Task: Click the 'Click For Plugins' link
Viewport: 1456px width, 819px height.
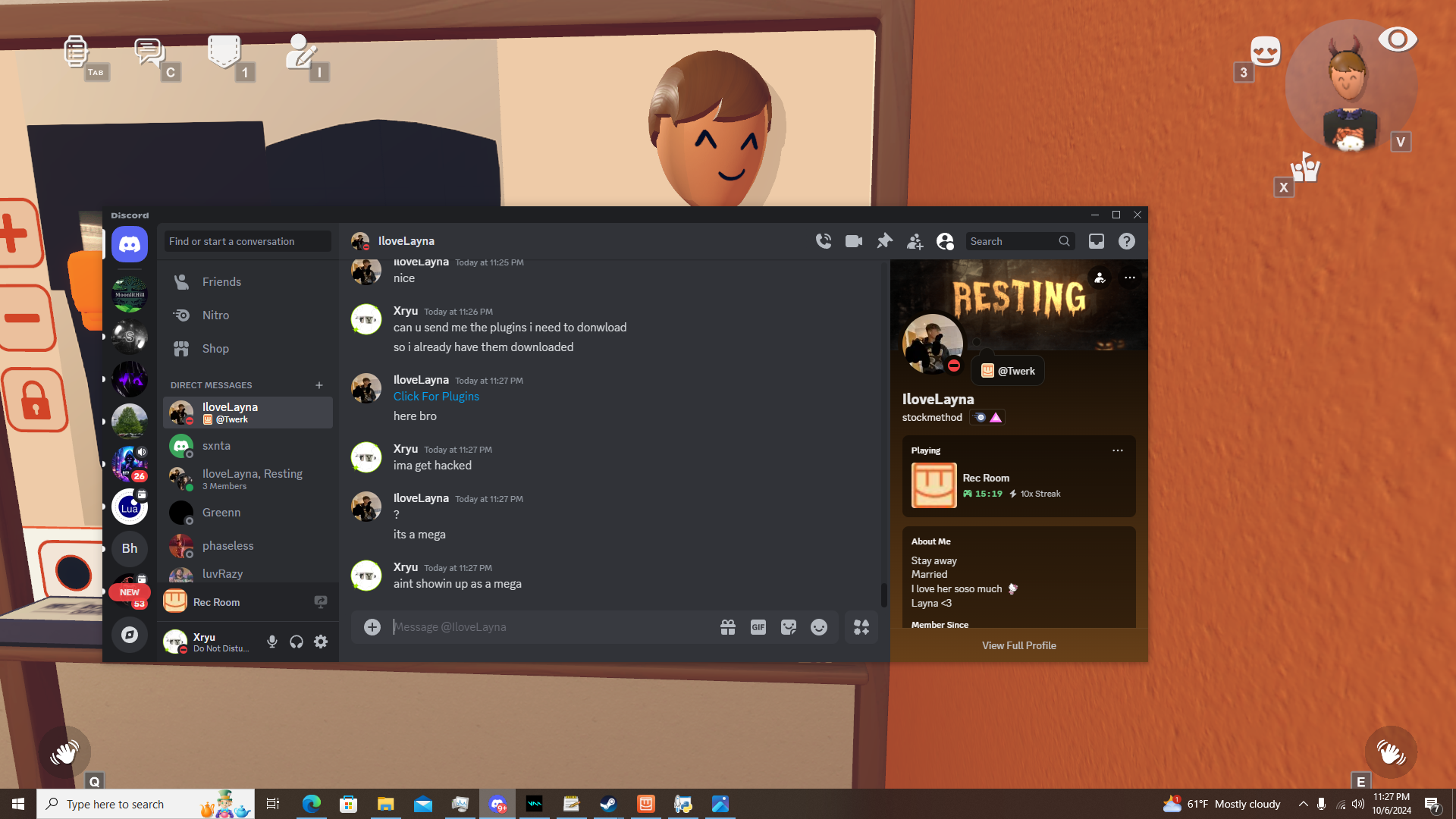Action: point(436,397)
